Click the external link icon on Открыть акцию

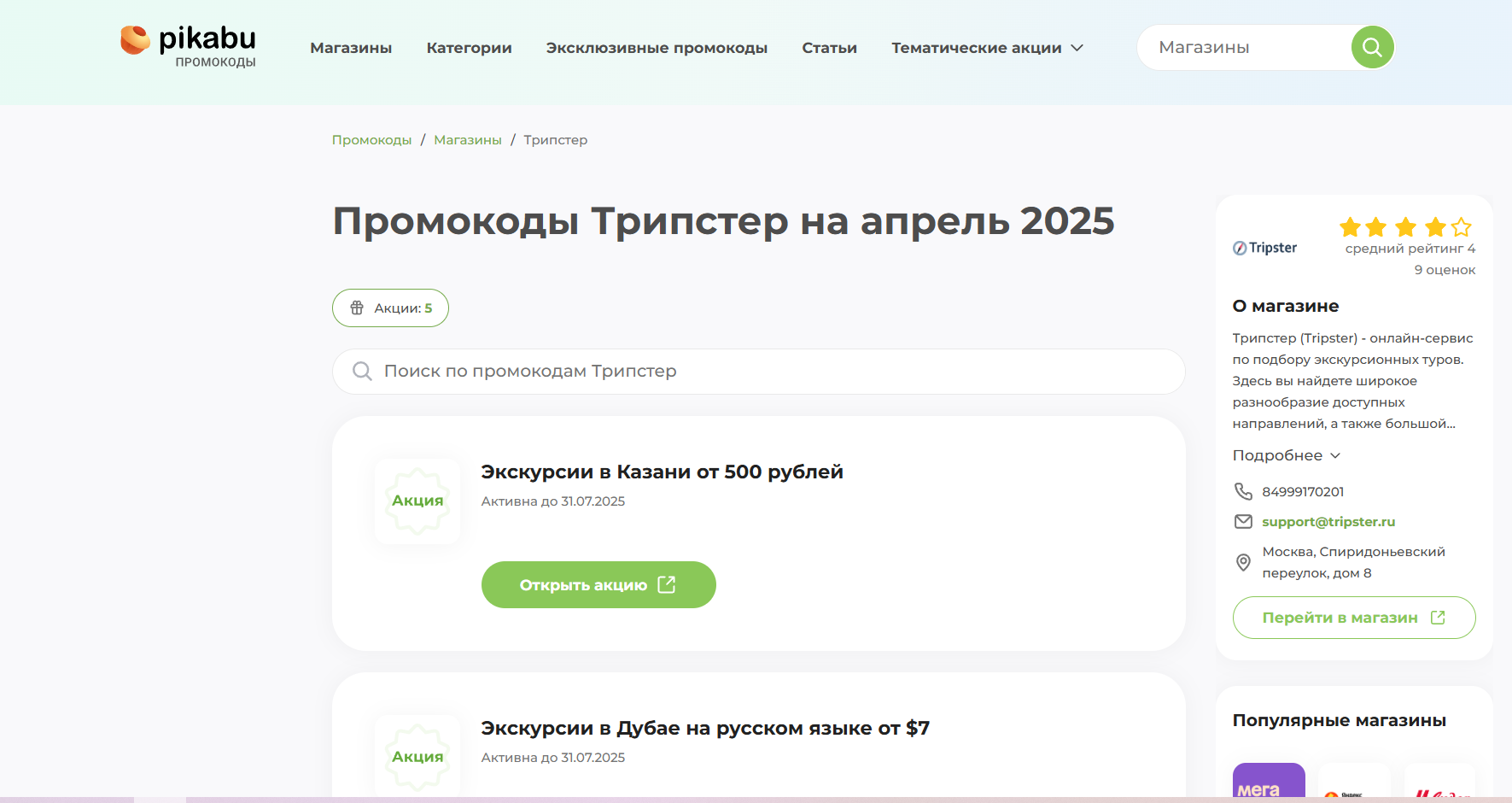(667, 584)
